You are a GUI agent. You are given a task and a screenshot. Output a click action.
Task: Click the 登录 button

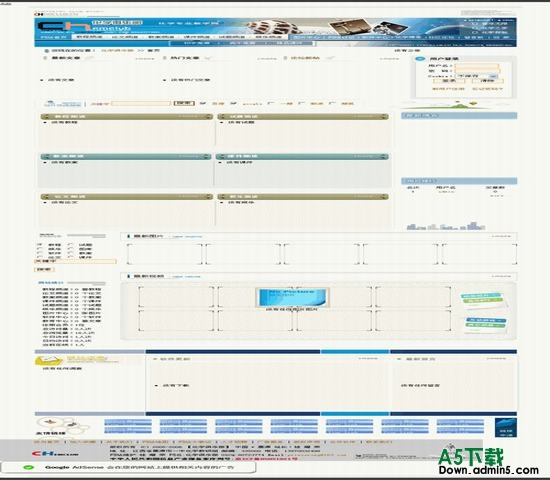point(449,81)
